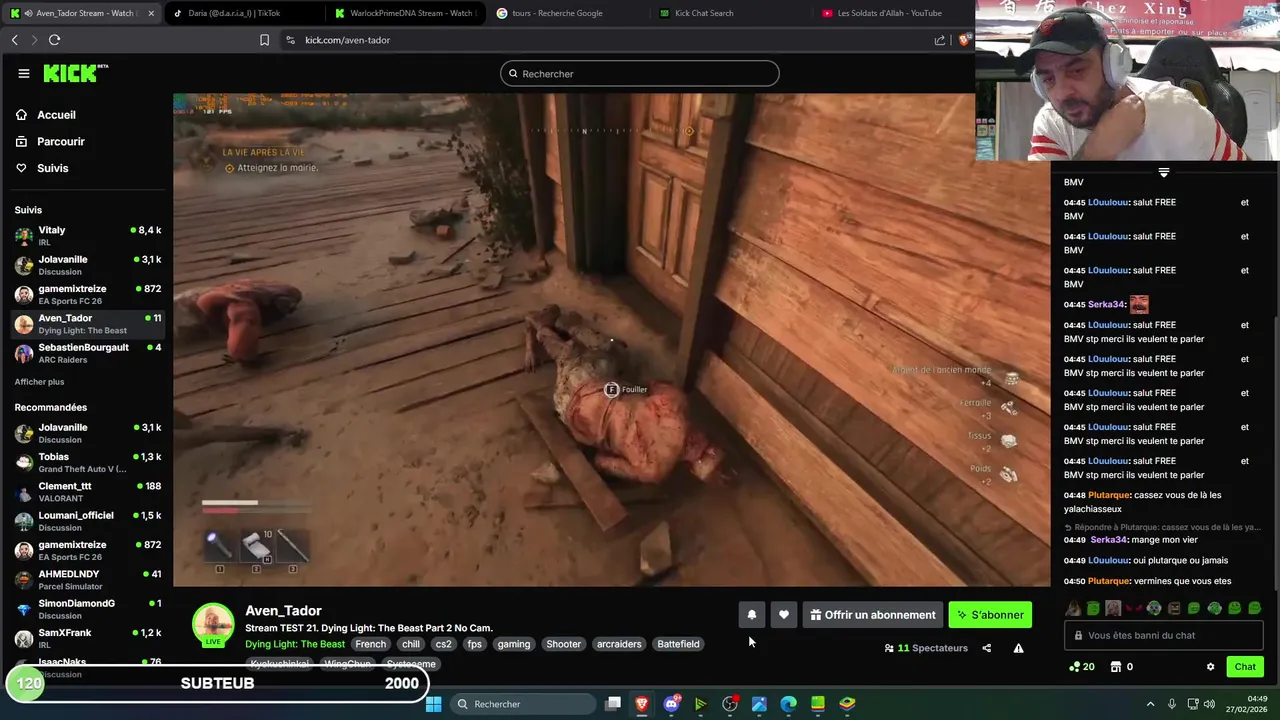
Task: Open Microsoft Edge taskbar icon
Action: [x=789, y=704]
